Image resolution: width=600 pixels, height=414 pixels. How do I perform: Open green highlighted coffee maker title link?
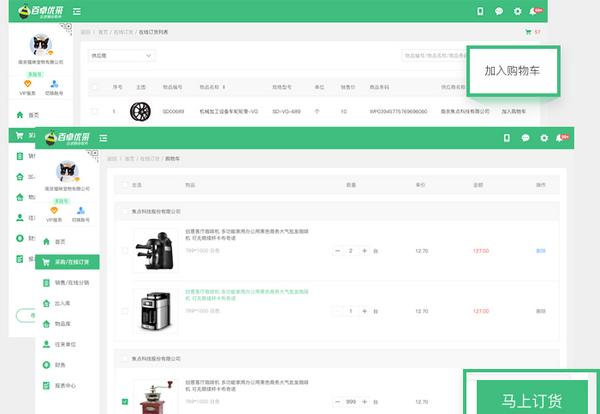(x=247, y=295)
